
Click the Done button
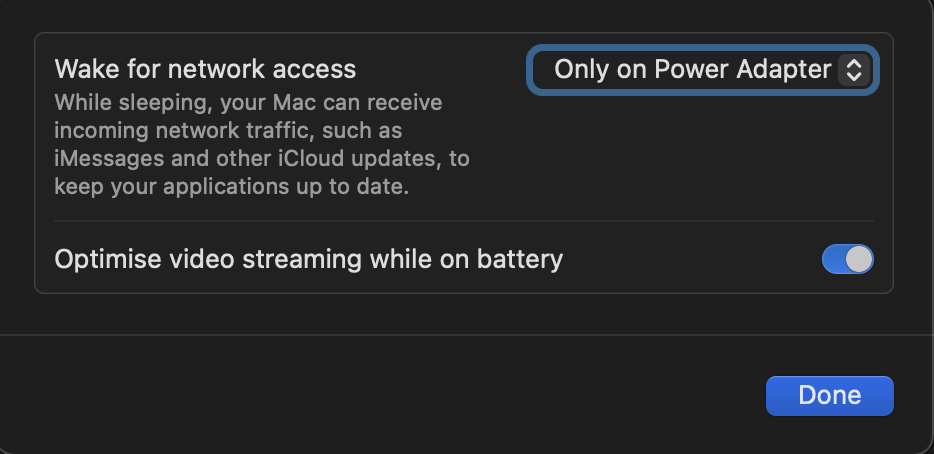tap(829, 395)
